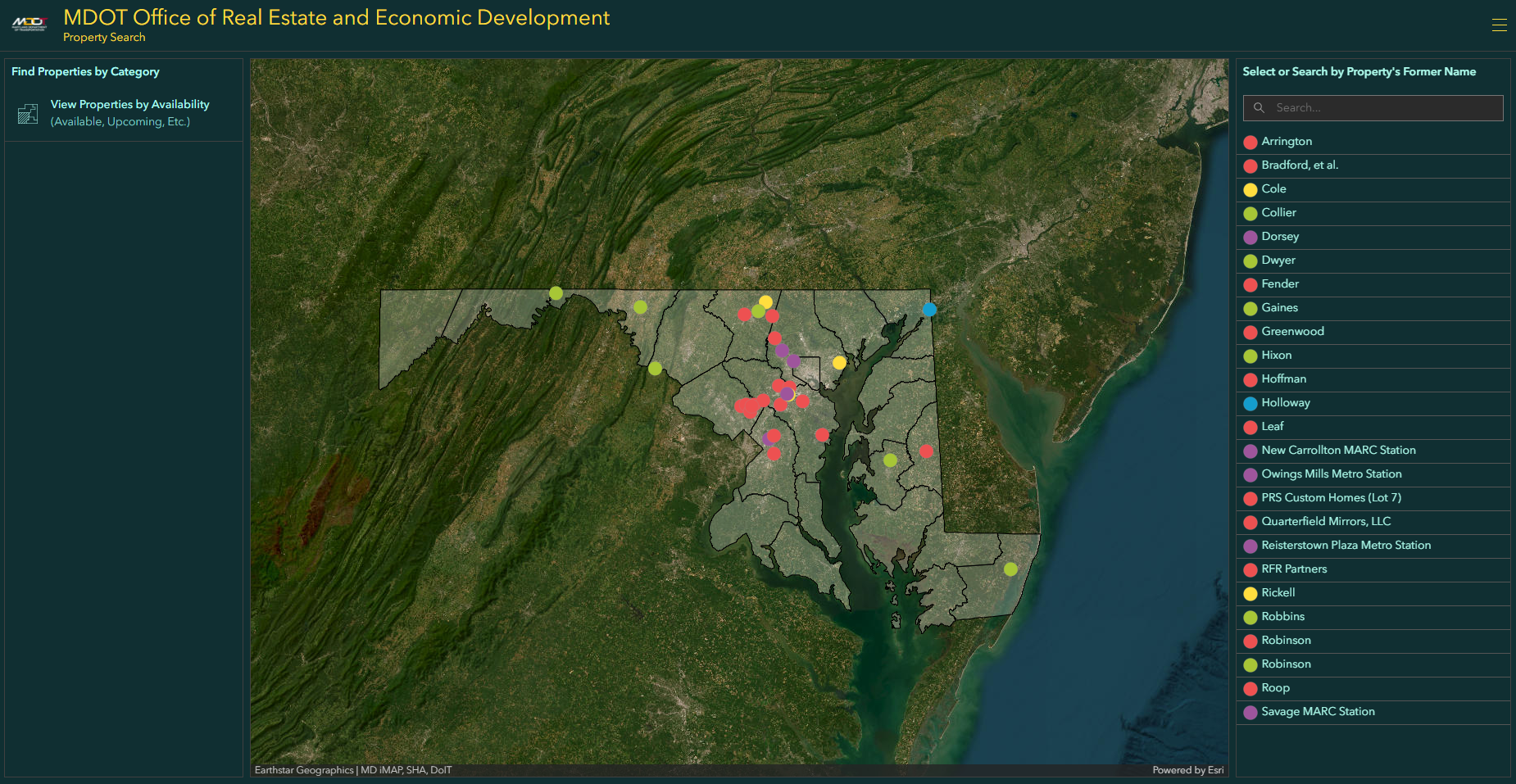Screen dimensions: 1516x784
Task: Choose the Bradford, et al. property
Action: [1300, 165]
